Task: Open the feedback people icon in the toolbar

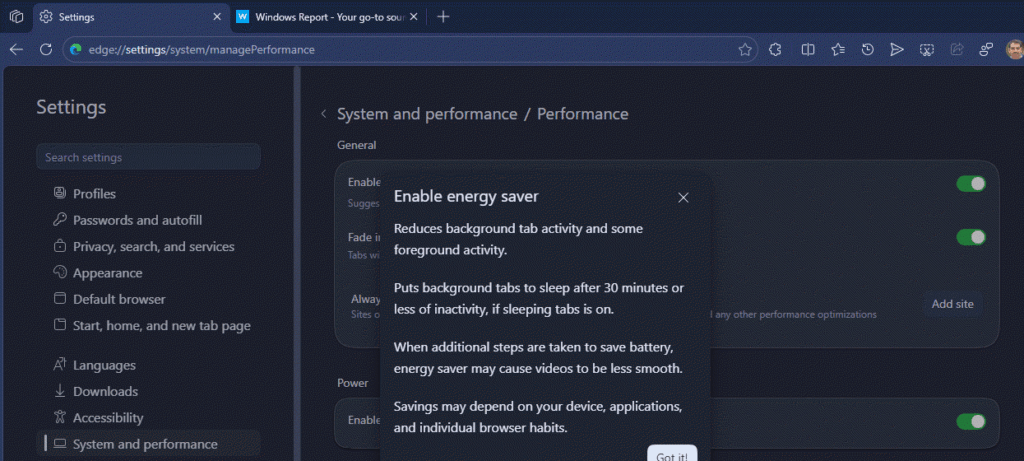Action: (x=986, y=50)
